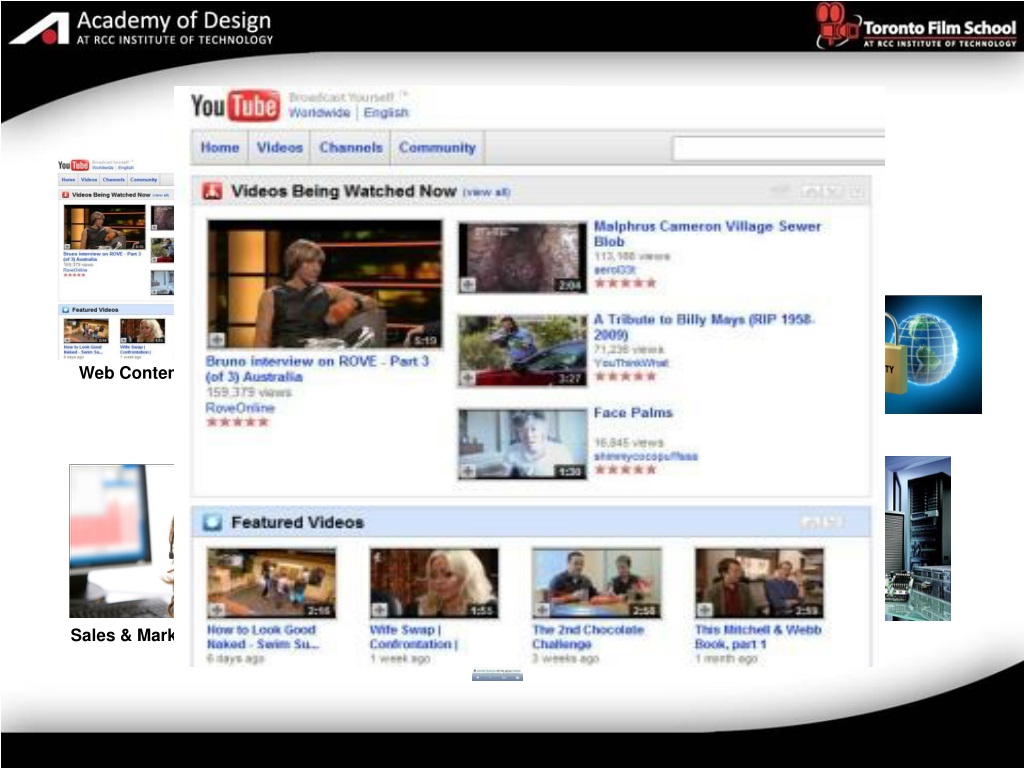
Task: Click the server rack image on right
Action: pyautogui.click(x=918, y=538)
